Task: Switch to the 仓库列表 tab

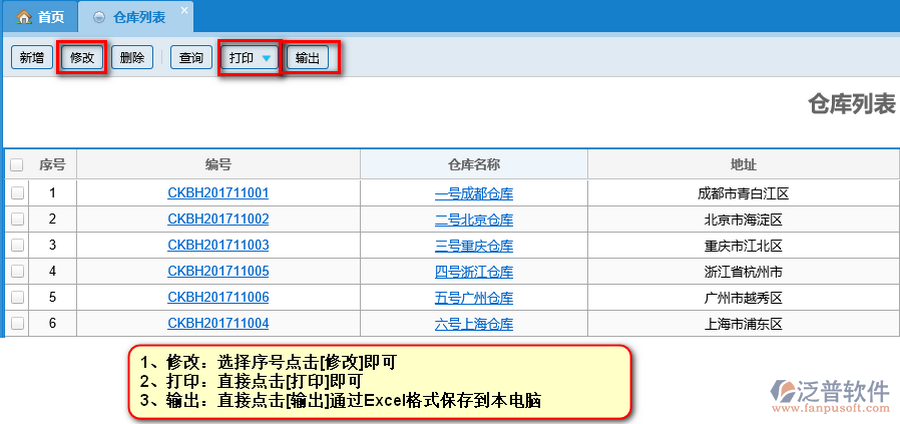Action: pyautogui.click(x=131, y=17)
